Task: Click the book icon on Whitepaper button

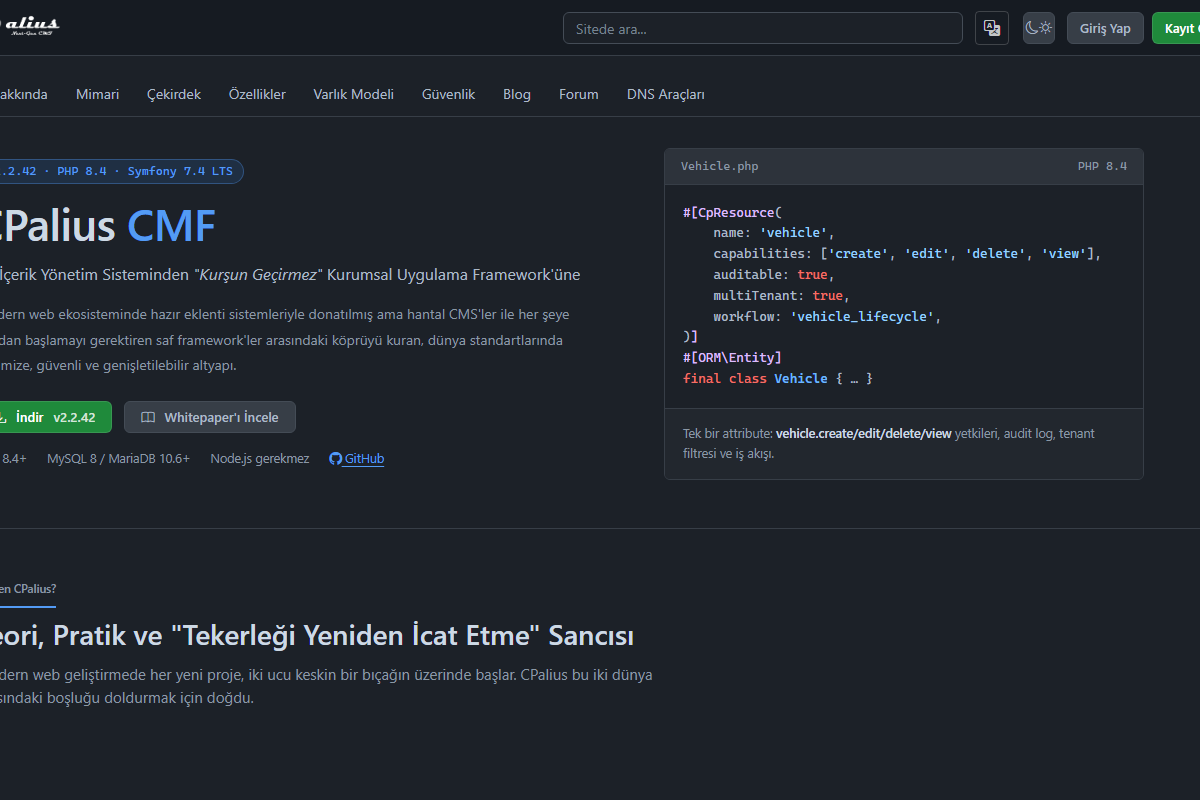Action: click(148, 417)
